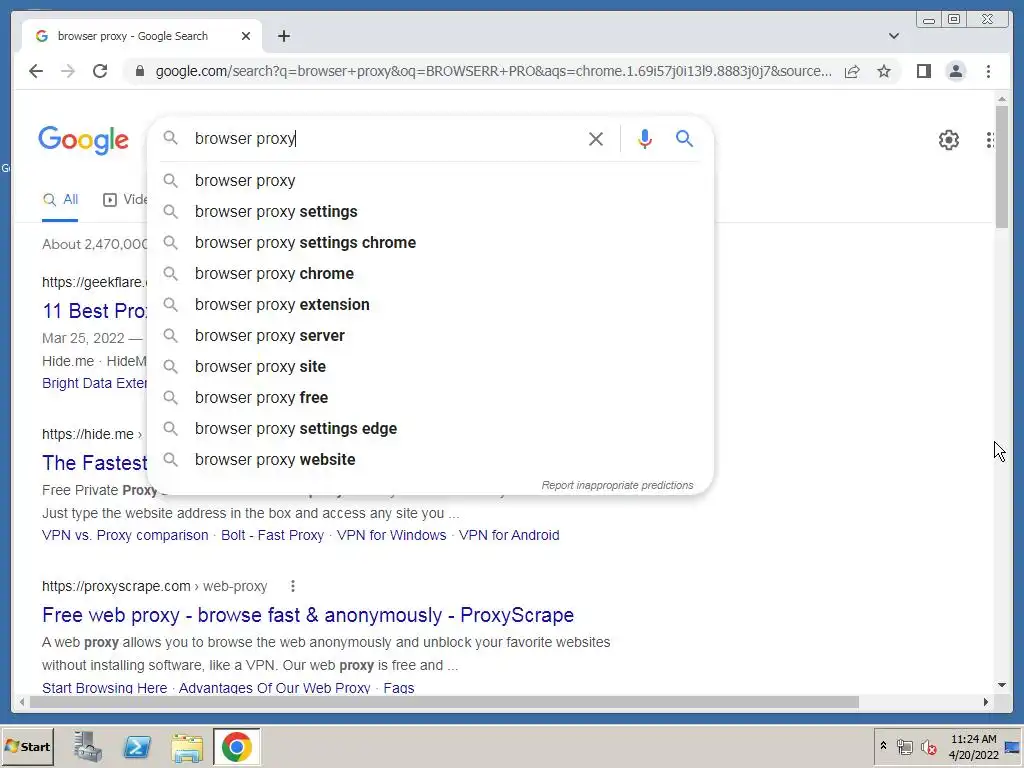Click horizontal scroll right arrow
The image size is (1024, 768).
click(x=985, y=702)
